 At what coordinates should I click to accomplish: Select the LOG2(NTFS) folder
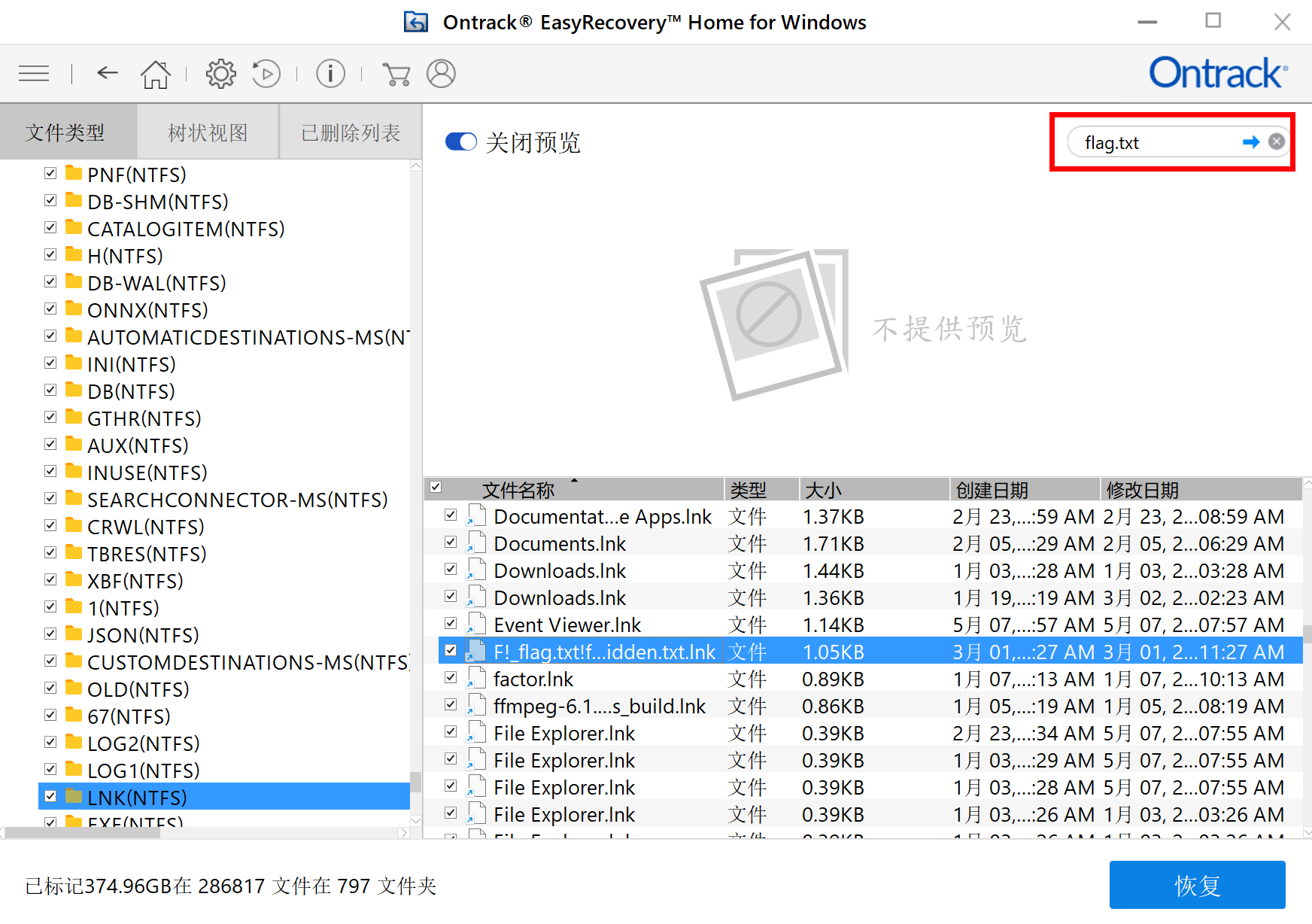click(x=144, y=743)
